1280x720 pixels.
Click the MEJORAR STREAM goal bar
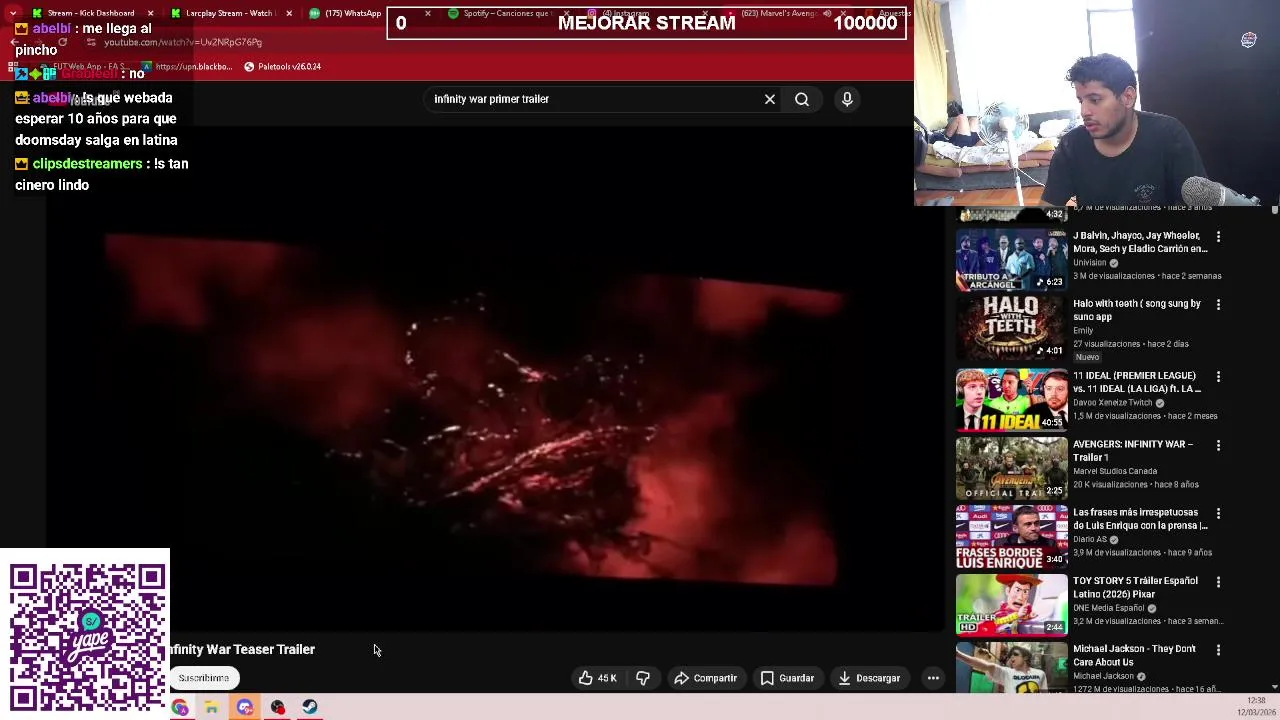pyautogui.click(x=647, y=23)
